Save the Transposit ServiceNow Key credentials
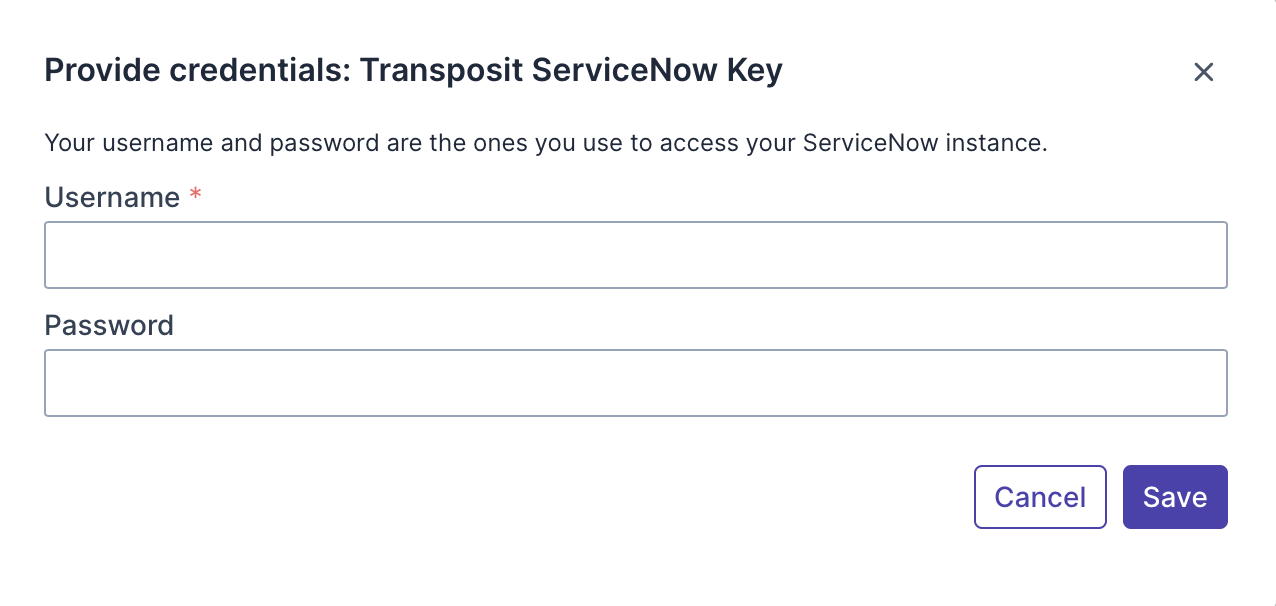 (1174, 497)
